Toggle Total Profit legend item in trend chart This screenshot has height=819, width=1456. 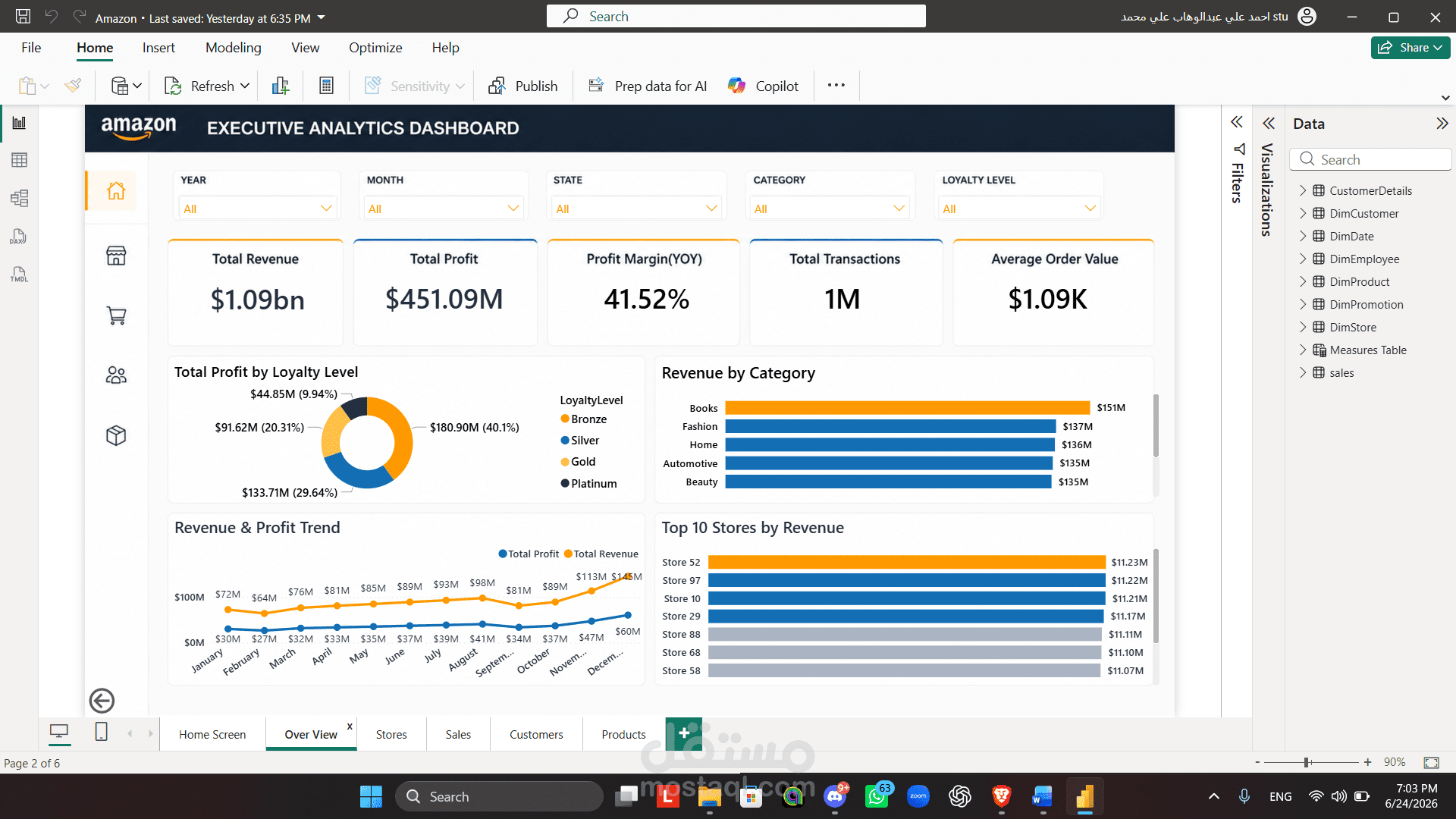point(529,554)
